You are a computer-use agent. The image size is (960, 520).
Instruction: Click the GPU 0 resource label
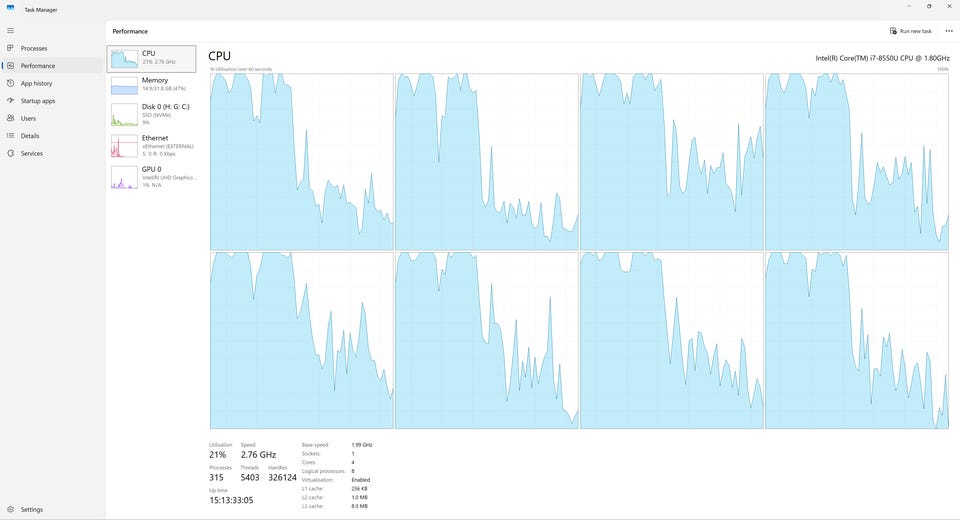151,169
